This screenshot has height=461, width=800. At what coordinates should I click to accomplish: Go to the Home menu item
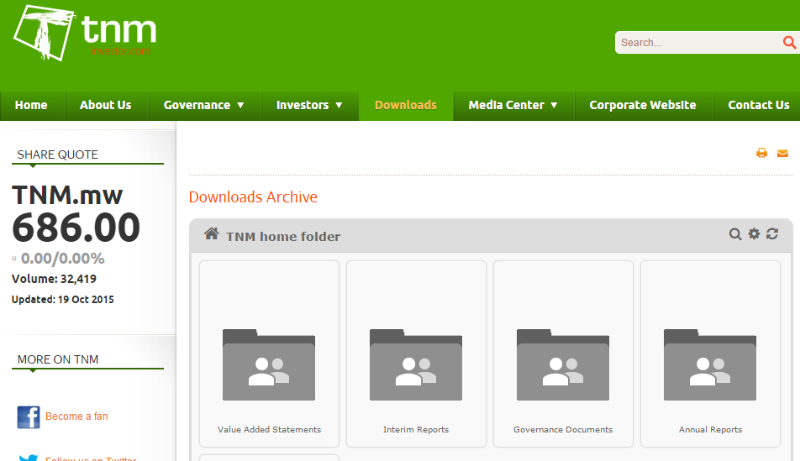(31, 105)
